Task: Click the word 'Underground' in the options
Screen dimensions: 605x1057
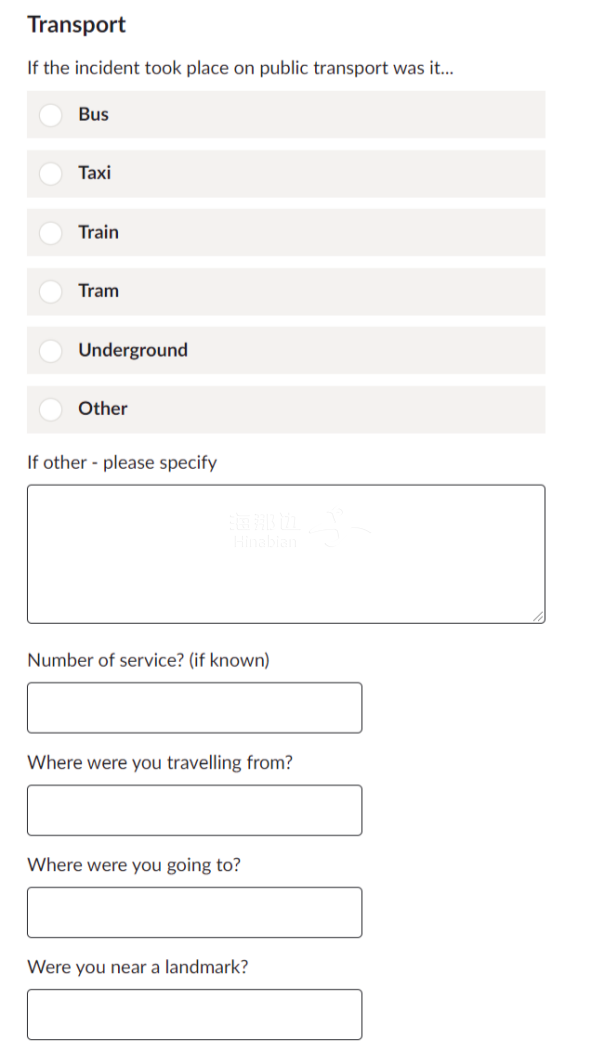Action: (133, 351)
